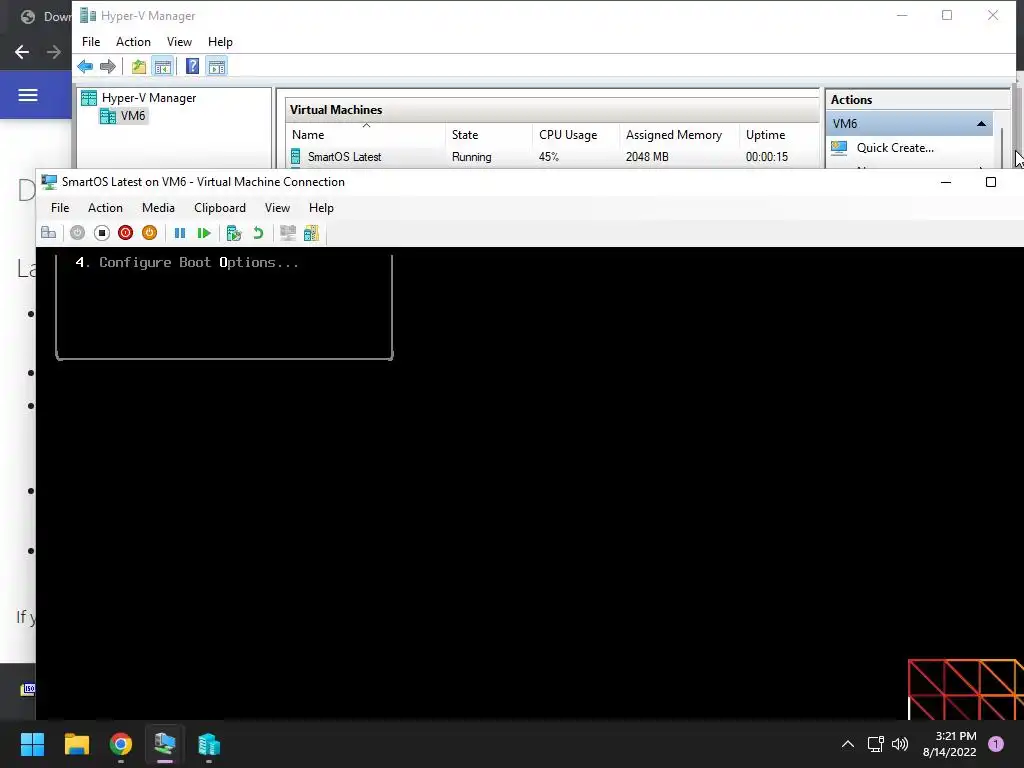
Task: Collapse the VM6 section in Actions pane
Action: coord(981,123)
